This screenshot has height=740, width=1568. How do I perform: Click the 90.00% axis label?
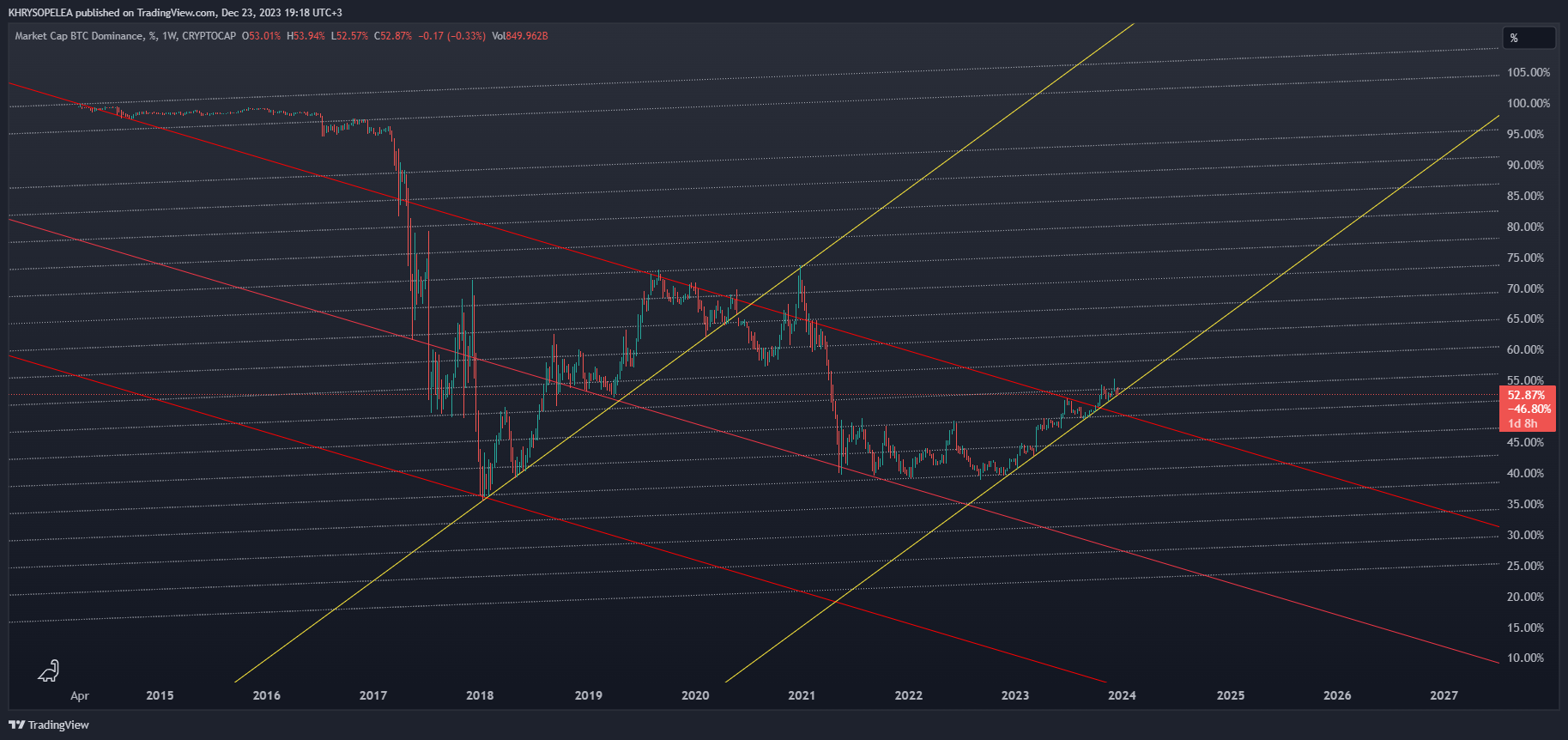1525,165
